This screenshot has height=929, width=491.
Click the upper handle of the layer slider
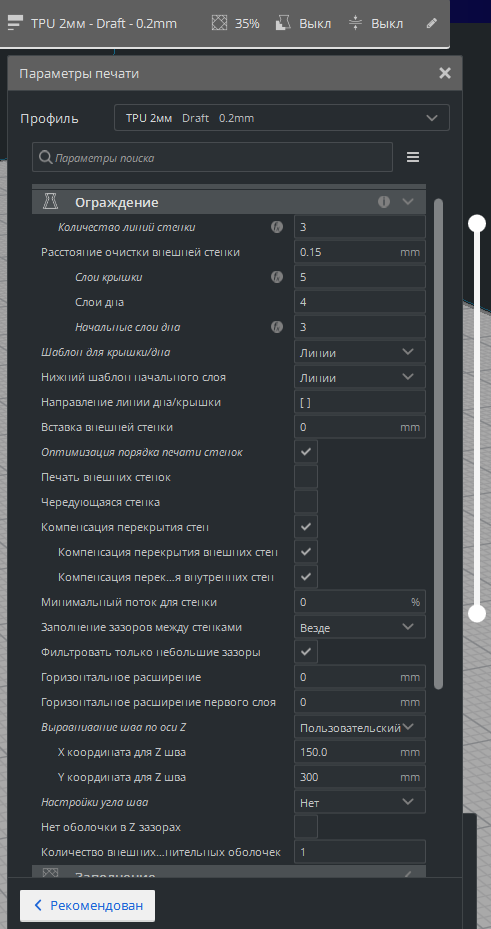477,223
